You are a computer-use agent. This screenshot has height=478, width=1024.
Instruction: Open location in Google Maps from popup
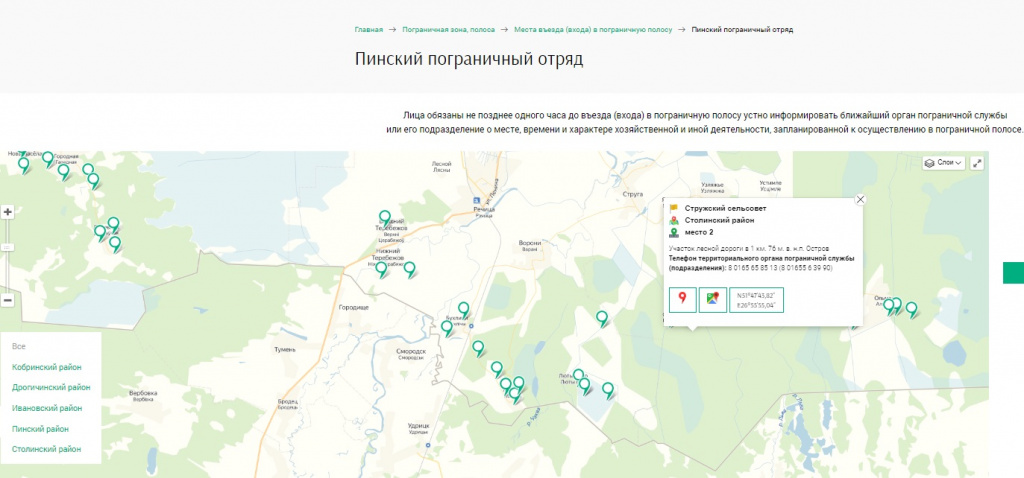click(x=713, y=300)
